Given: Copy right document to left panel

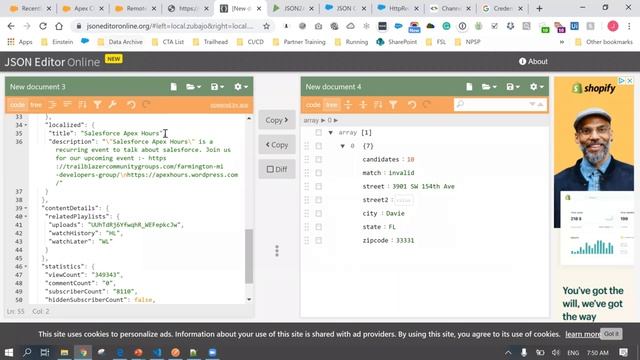Looking at the screenshot, I should [x=277, y=145].
